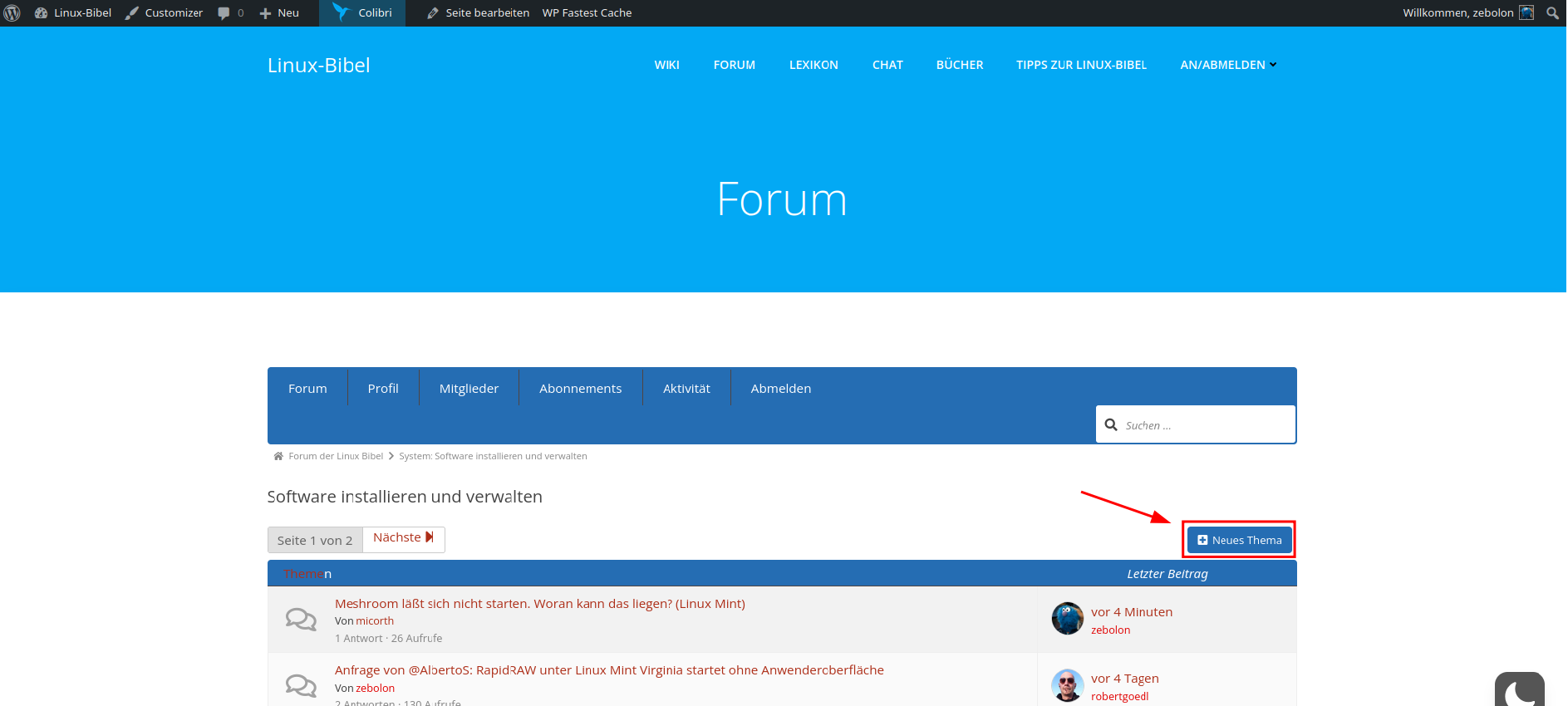Open the Mitglieder forum tab
This screenshot has width=1568, height=706.
point(469,389)
